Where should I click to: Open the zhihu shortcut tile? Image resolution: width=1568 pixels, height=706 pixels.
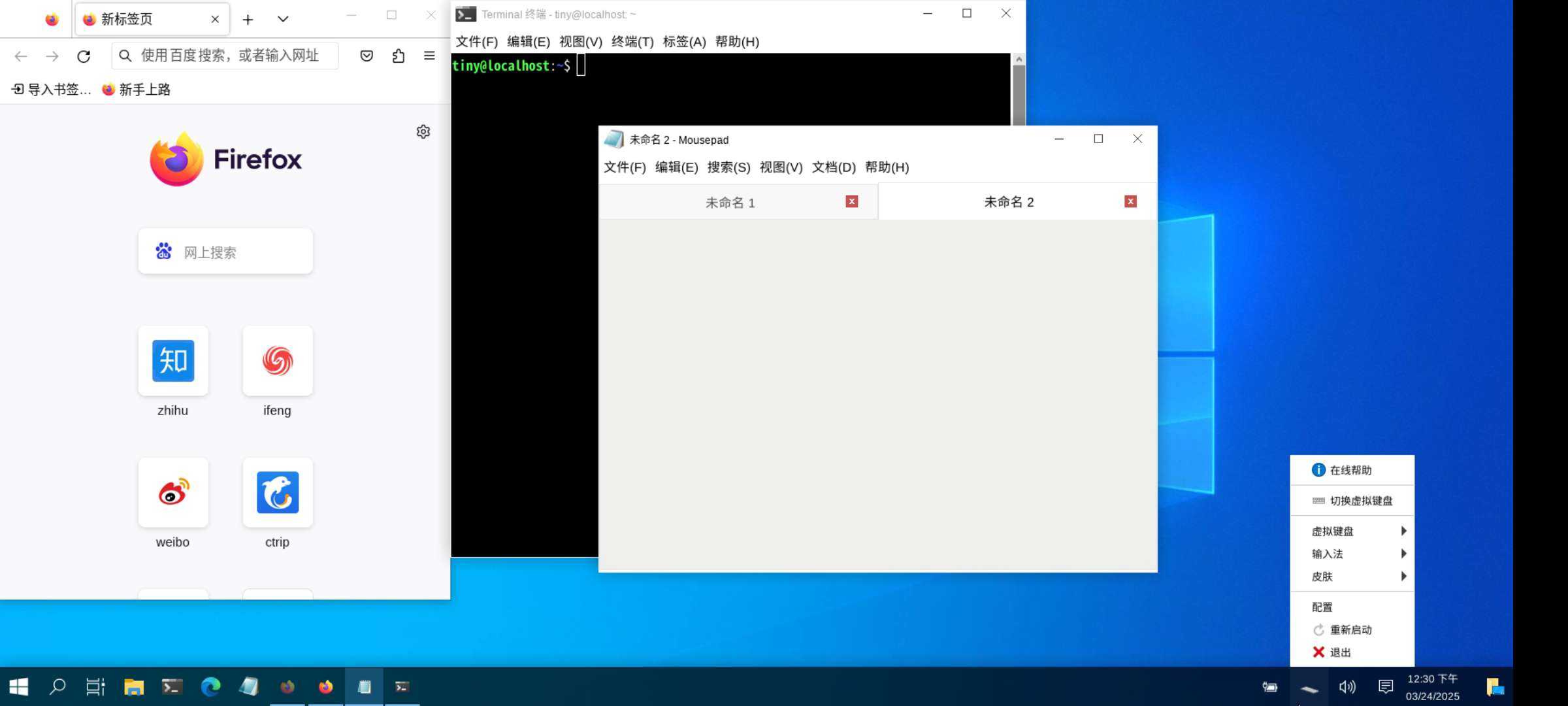click(173, 361)
